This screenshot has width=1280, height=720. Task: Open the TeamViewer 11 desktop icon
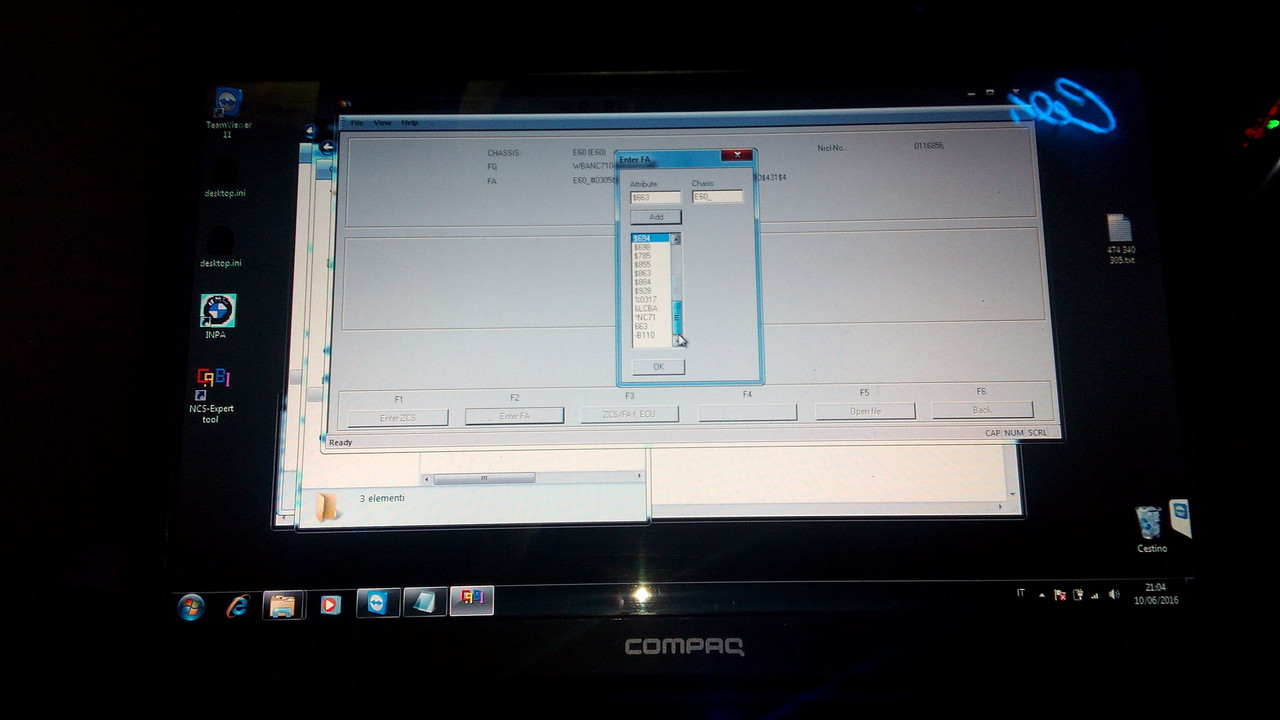(228, 104)
